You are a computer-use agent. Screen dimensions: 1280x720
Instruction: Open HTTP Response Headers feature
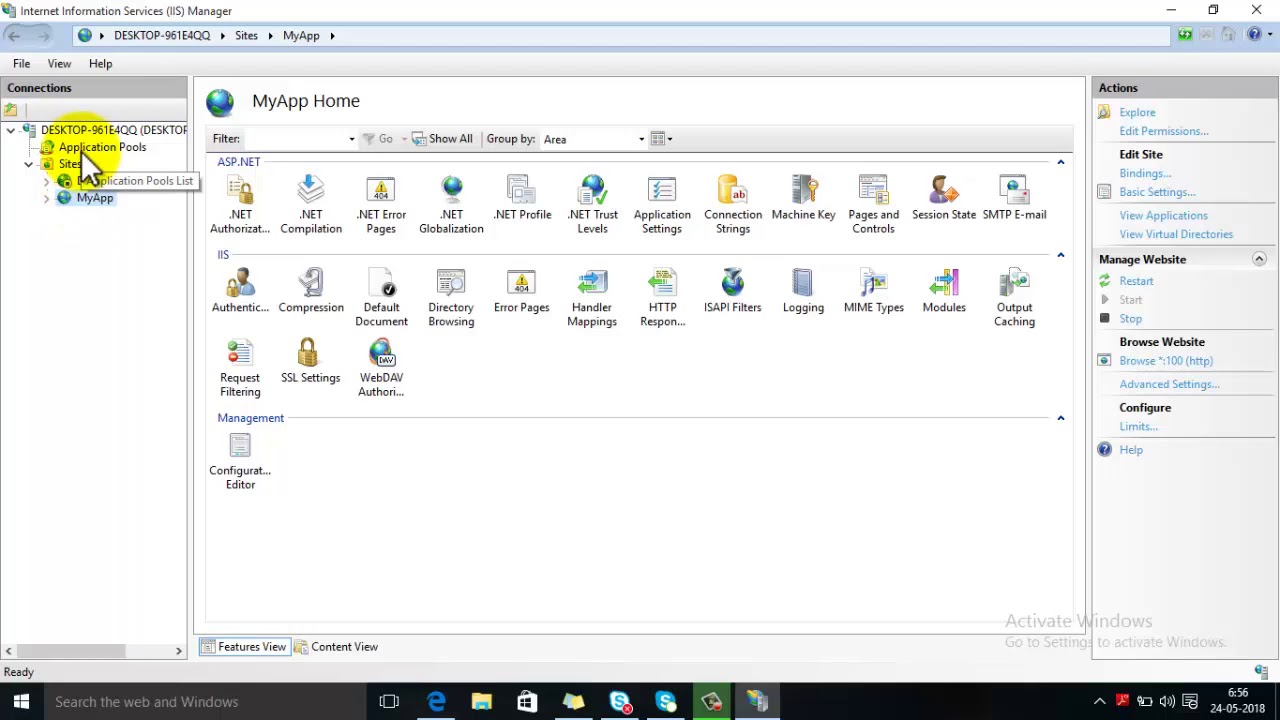(662, 298)
